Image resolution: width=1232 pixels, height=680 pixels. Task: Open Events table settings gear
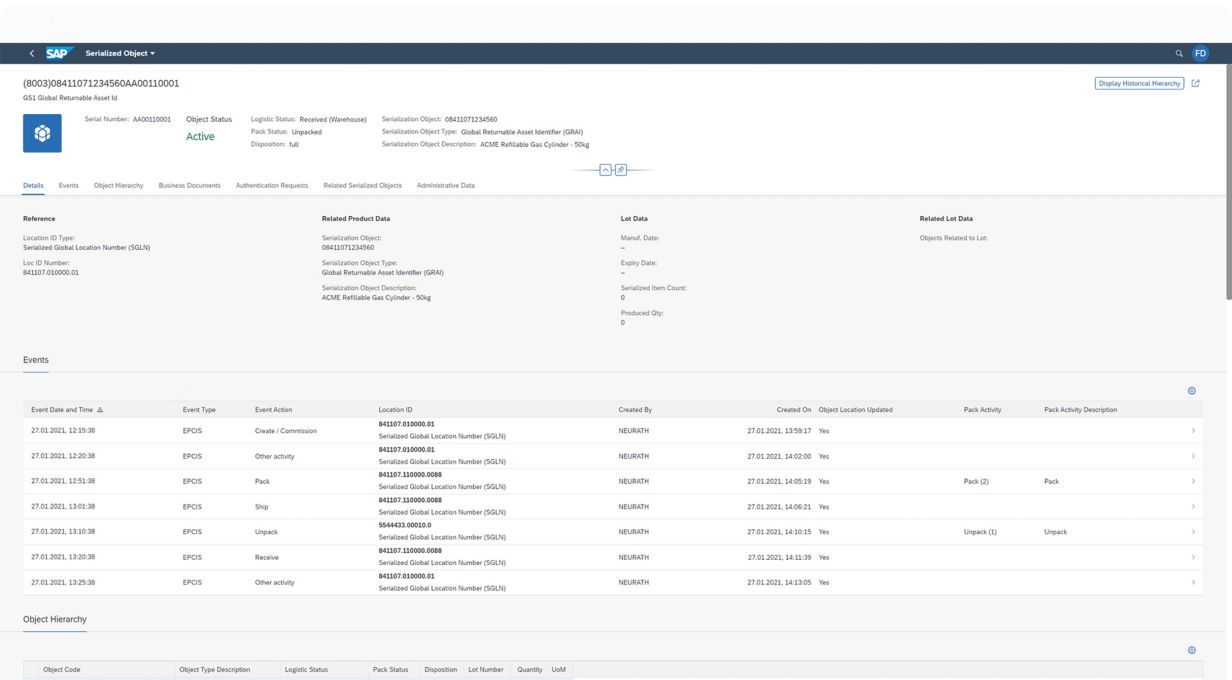(1191, 391)
